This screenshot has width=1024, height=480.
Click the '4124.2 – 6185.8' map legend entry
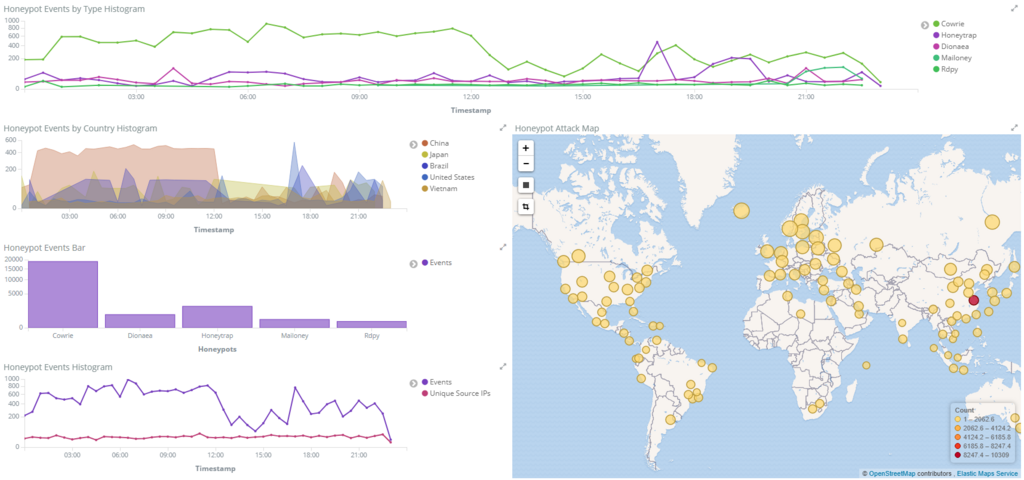click(982, 437)
